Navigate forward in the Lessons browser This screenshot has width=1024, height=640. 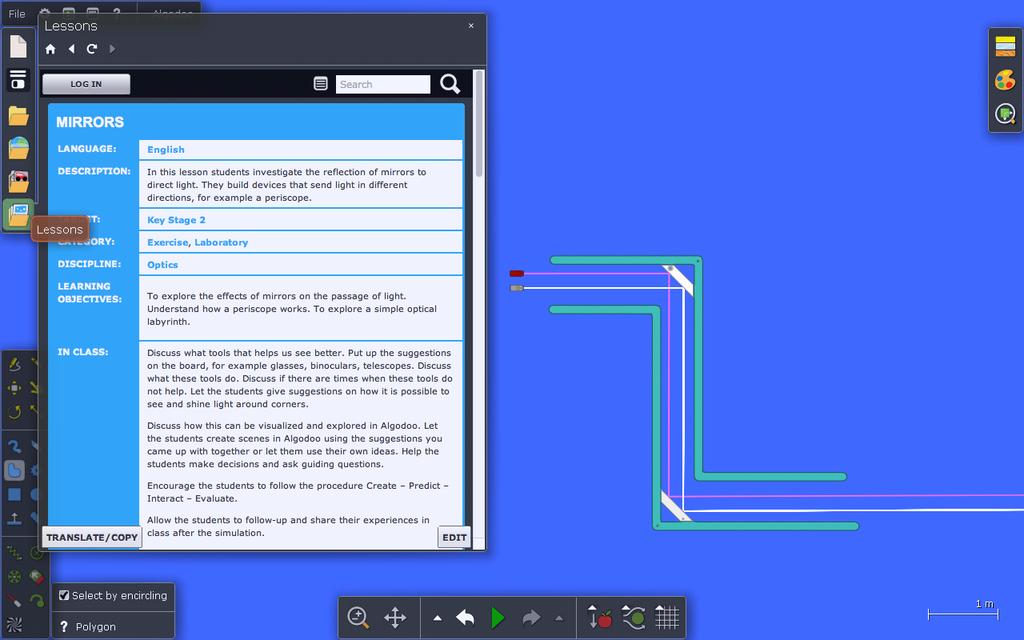[112, 49]
